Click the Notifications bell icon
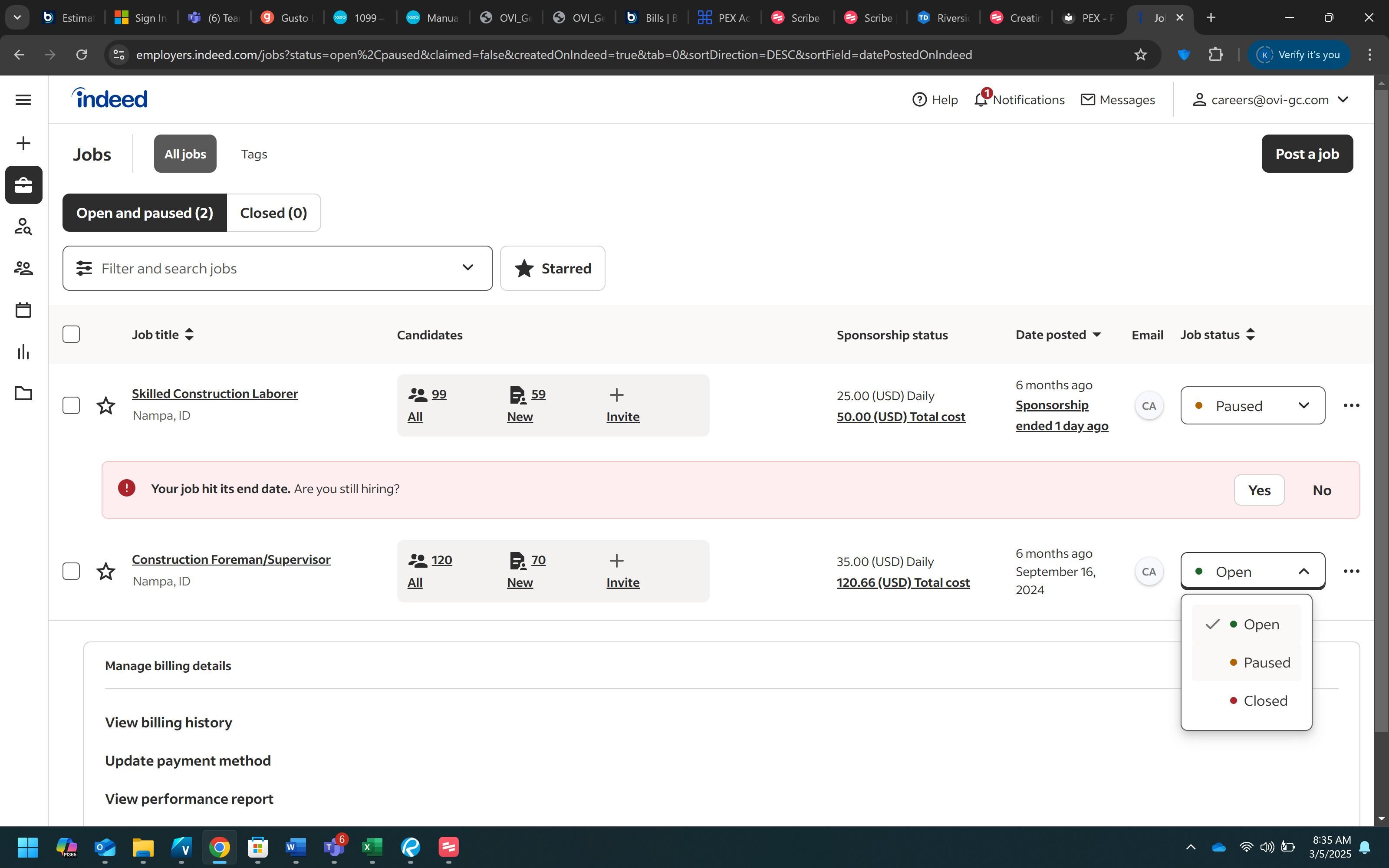The height and width of the screenshot is (868, 1389). click(x=981, y=100)
